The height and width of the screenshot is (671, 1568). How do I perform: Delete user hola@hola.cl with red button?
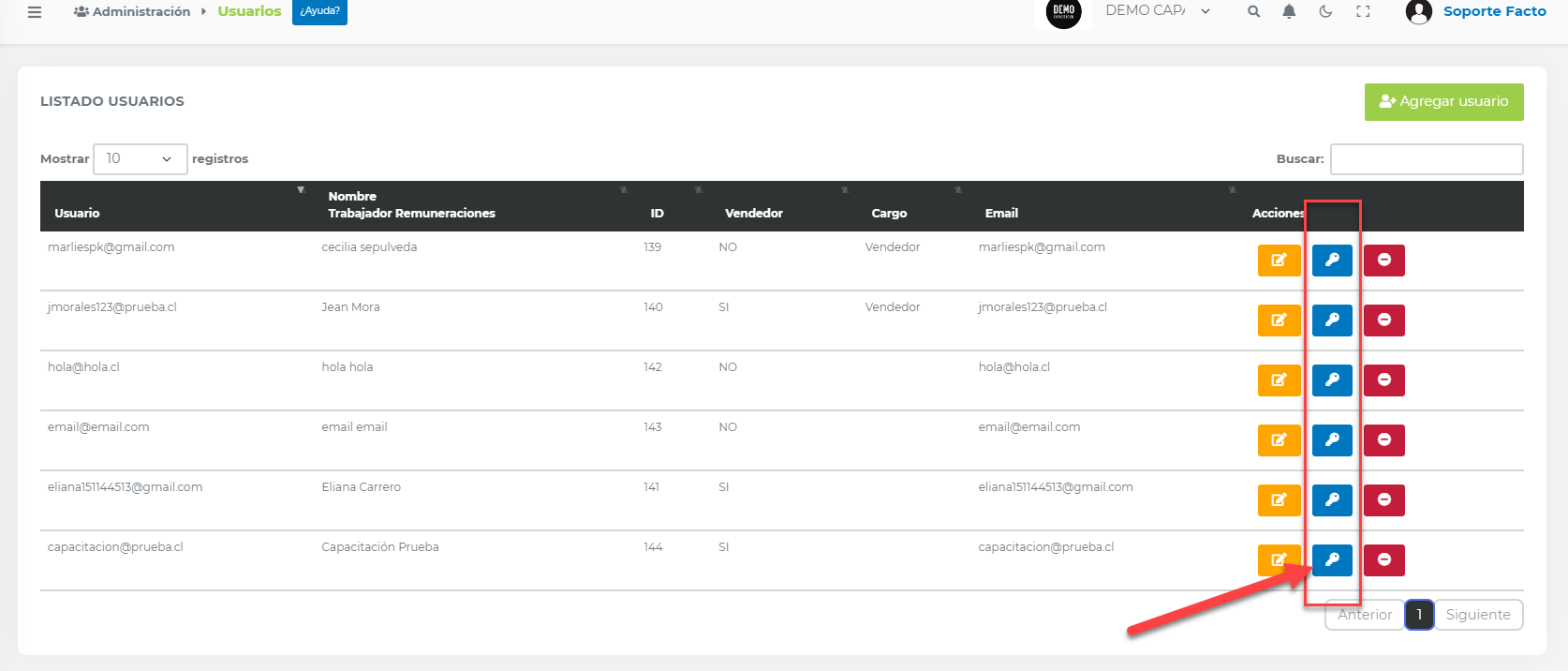pyautogui.click(x=1383, y=380)
